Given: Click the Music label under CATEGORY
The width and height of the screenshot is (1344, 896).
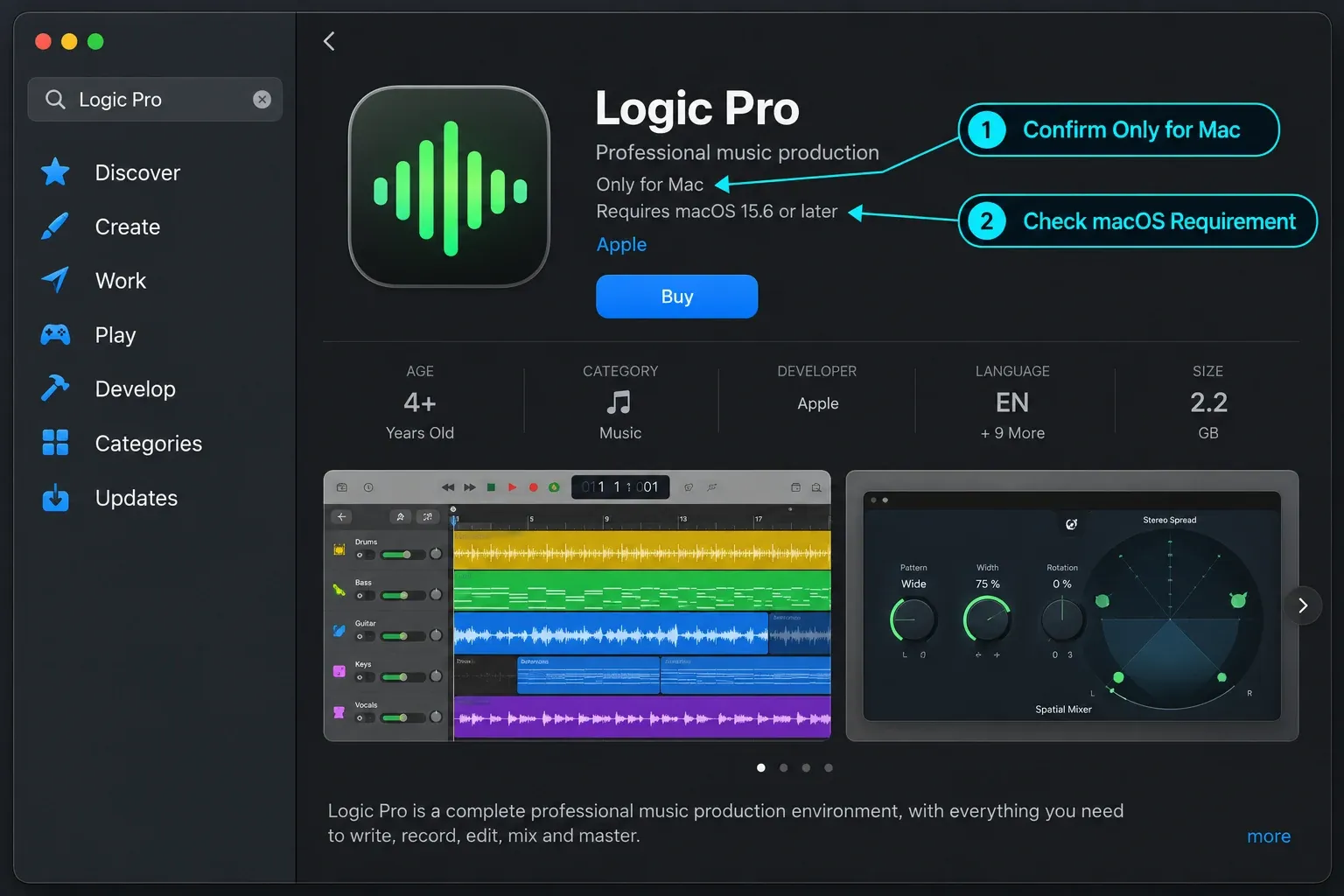Looking at the screenshot, I should coord(620,433).
